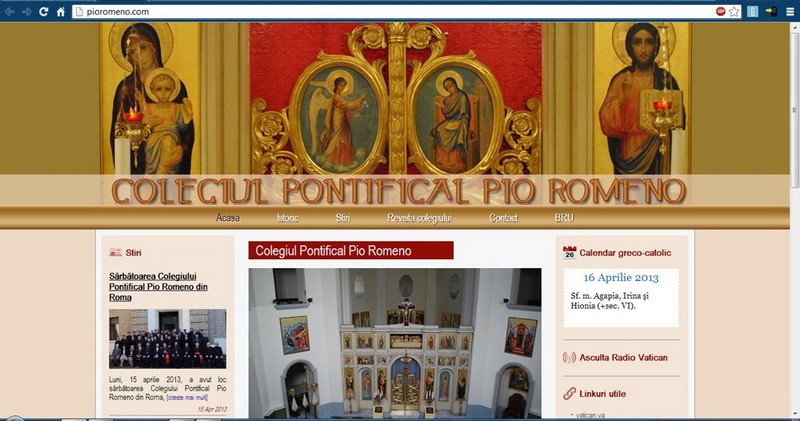
Task: Click the Asculta Radio Vatican link
Action: pos(623,358)
